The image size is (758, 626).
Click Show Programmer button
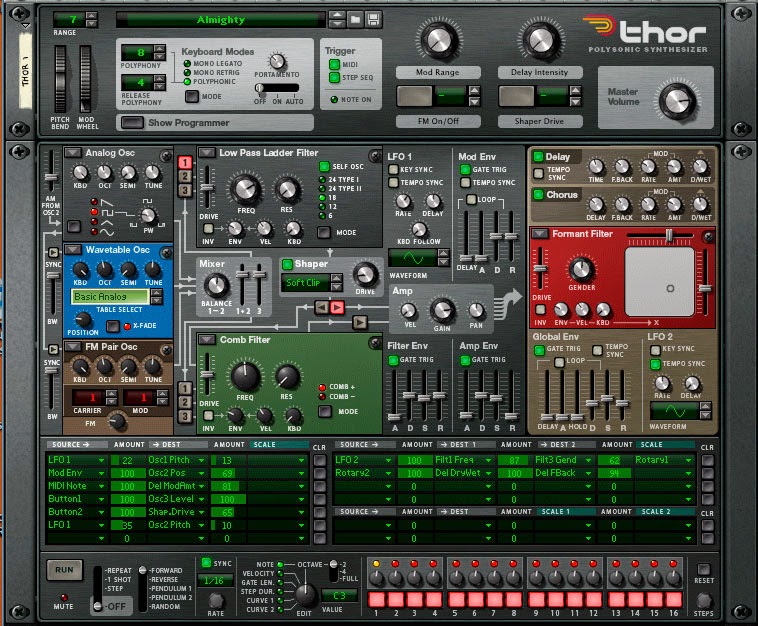pyautogui.click(x=132, y=123)
